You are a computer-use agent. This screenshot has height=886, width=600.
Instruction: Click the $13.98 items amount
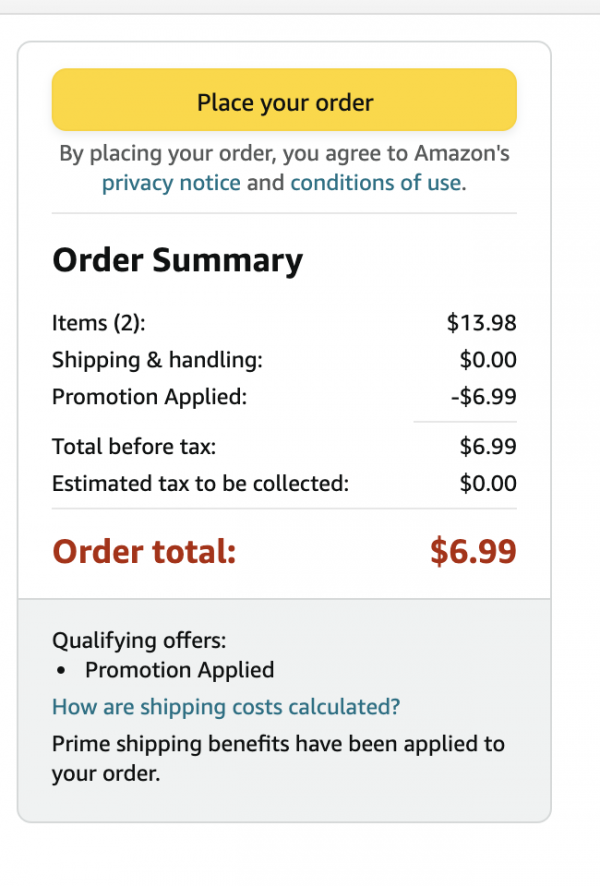481,323
